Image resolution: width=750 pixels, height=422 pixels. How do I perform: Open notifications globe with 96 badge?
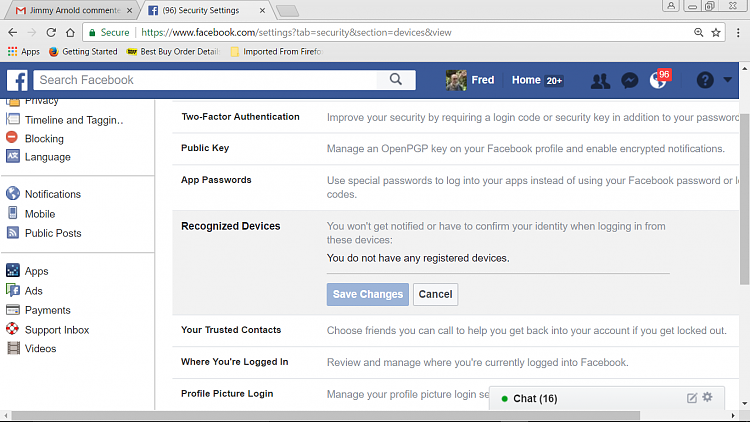pos(660,79)
